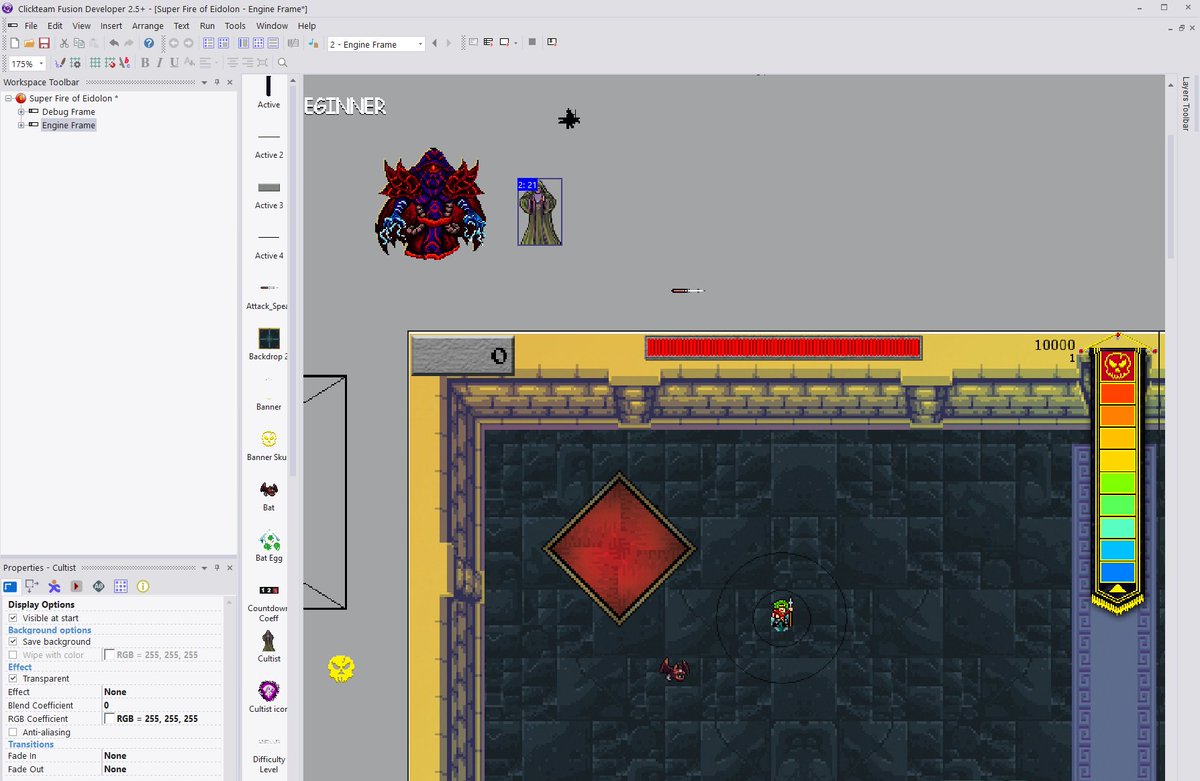Select the Debug Frame item in workspace tree
1200x781 pixels.
coord(68,112)
